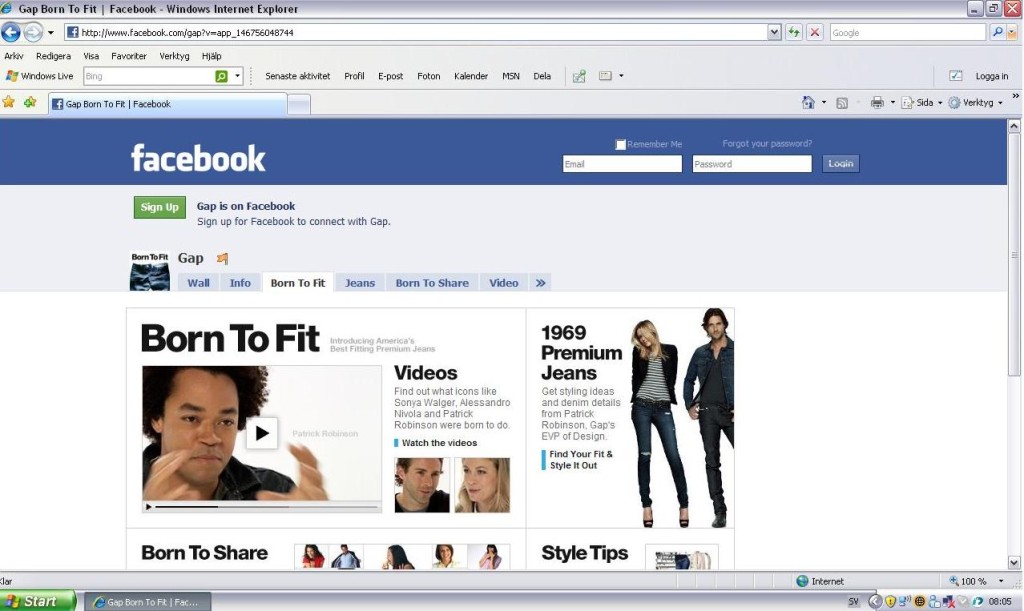Open the Arkiv menu
1024x611 pixels.
pos(14,56)
